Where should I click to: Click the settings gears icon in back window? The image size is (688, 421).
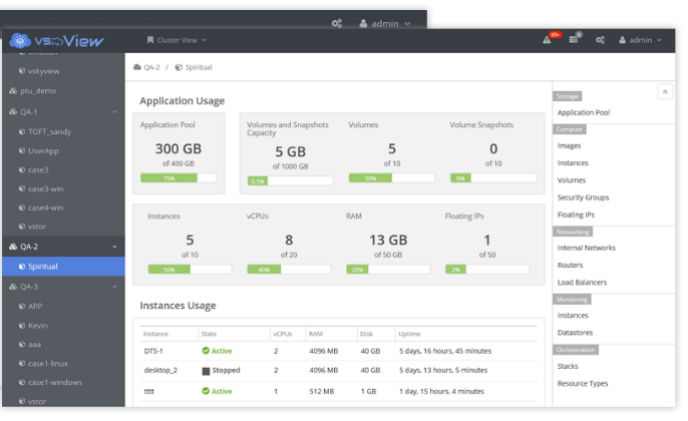pyautogui.click(x=337, y=23)
